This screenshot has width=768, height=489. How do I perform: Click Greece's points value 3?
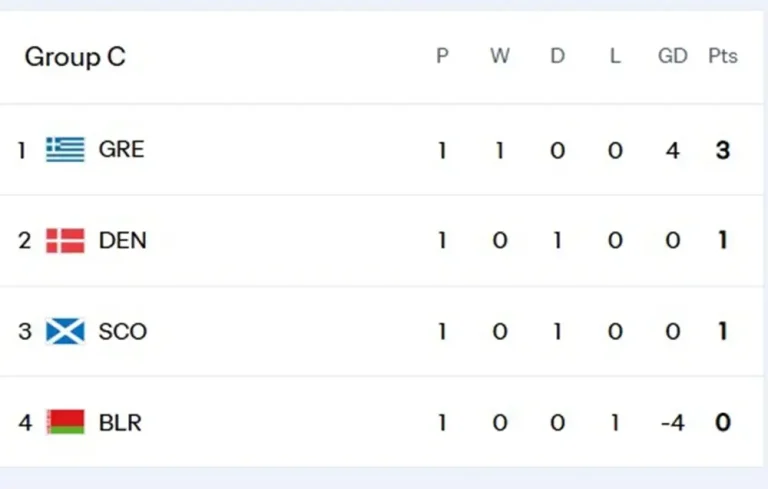[x=722, y=150]
